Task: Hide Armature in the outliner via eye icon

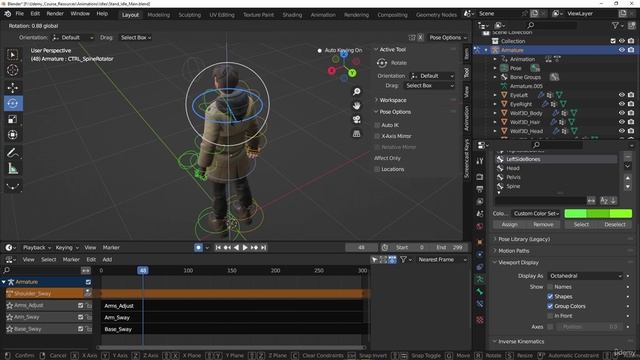Action: tap(622, 50)
